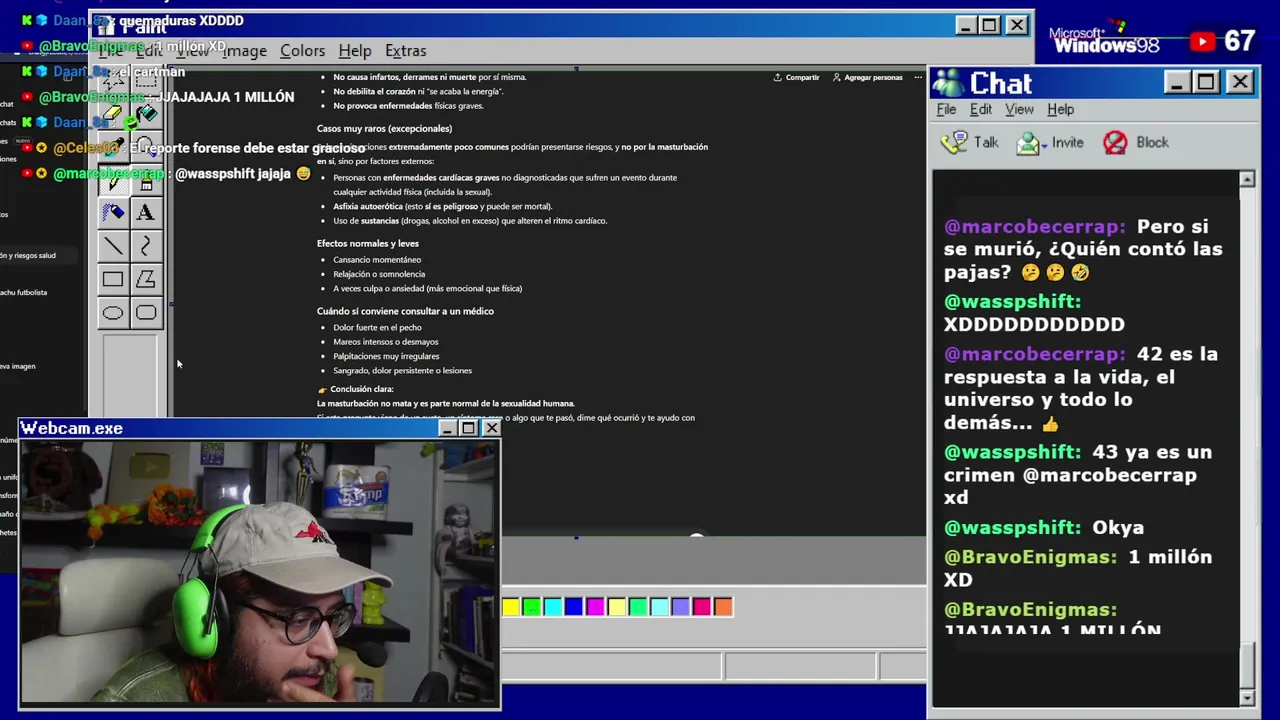Click the '42 es la respuesta a la vida' message
The width and height of the screenshot is (1280, 720).
pos(1081,388)
